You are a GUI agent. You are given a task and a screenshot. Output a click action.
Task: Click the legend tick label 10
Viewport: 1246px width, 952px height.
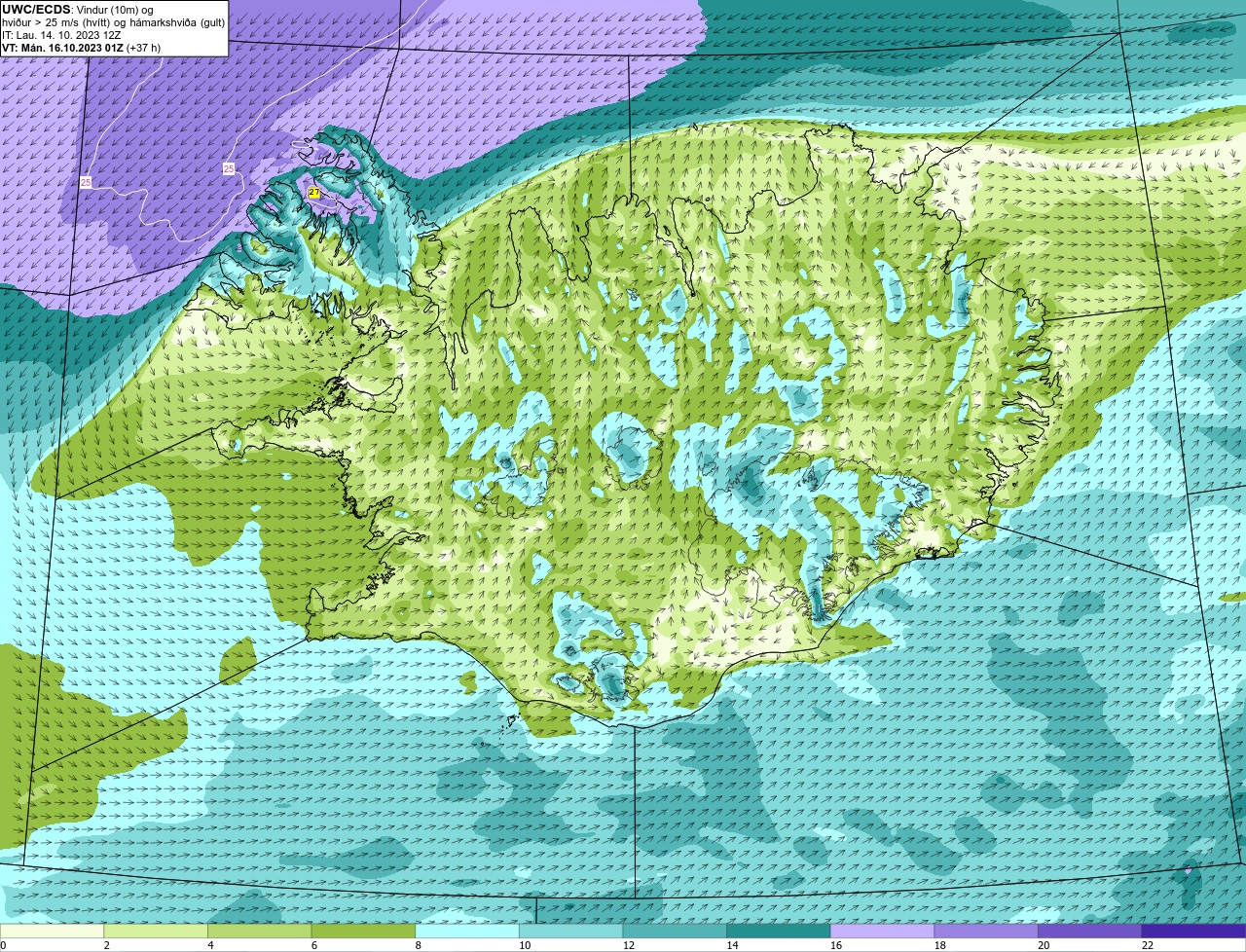click(525, 944)
